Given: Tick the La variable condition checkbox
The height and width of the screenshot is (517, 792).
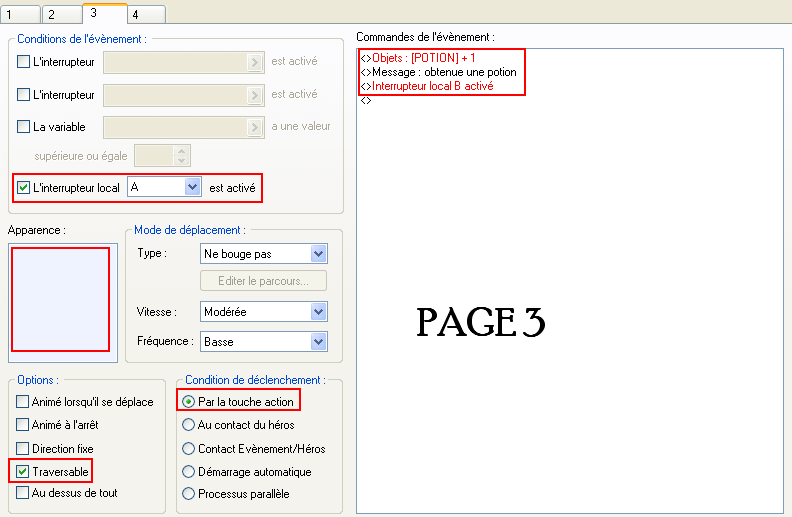Looking at the screenshot, I should [23, 126].
